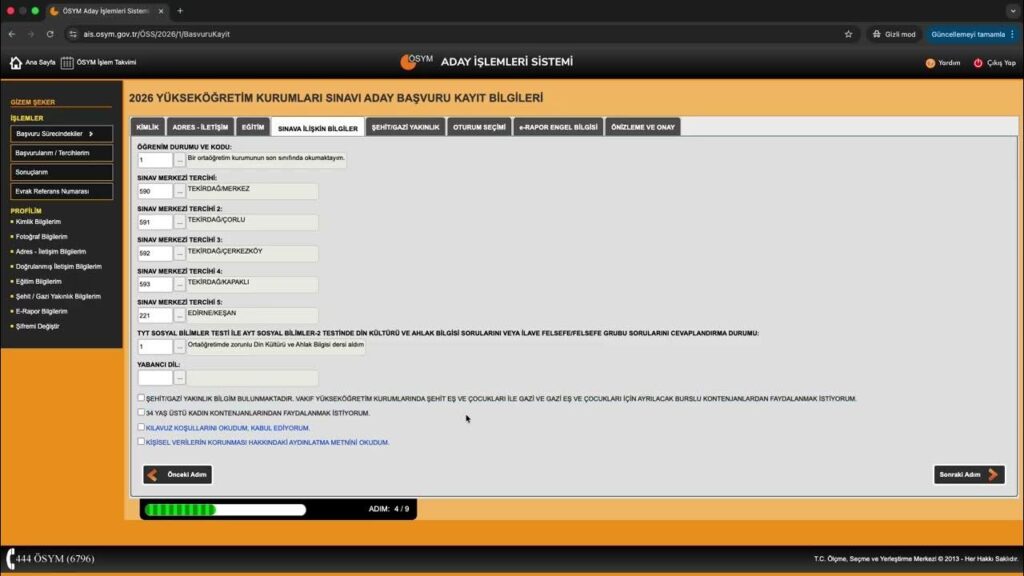Switch to the Oturum Seçimi tab
The image size is (1024, 576).
(479, 128)
